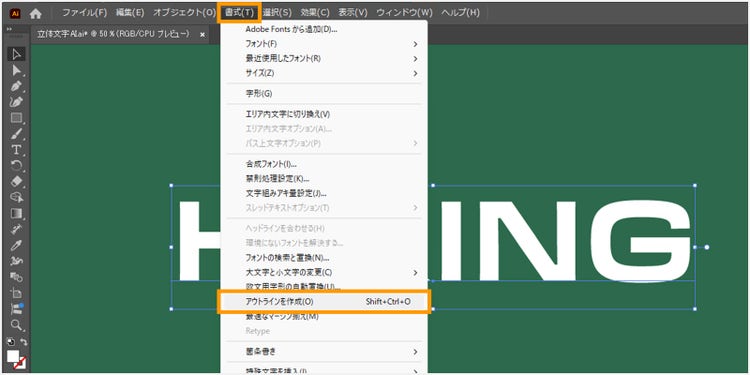
Task: Choose 字形(G) menu entry
Action: pyautogui.click(x=324, y=93)
